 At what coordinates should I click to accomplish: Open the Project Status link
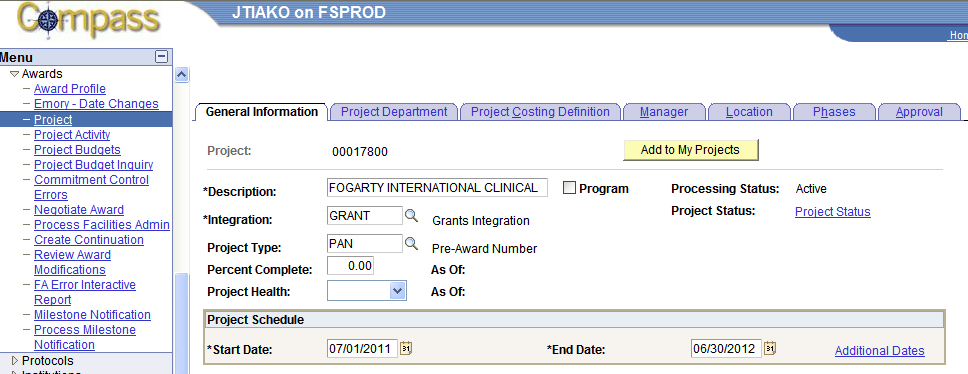833,212
